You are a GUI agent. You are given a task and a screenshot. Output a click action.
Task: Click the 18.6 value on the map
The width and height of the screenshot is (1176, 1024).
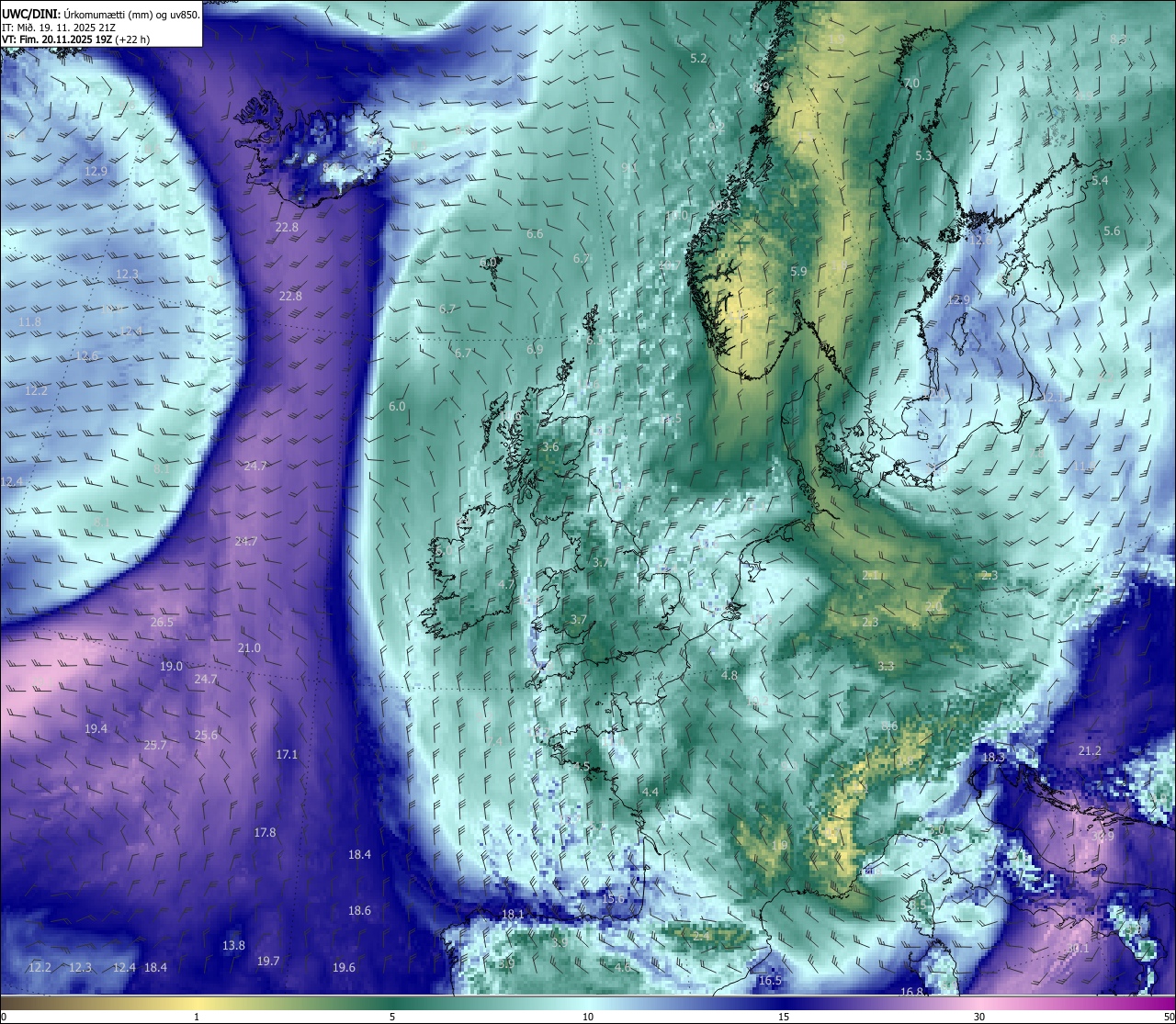coord(359,910)
